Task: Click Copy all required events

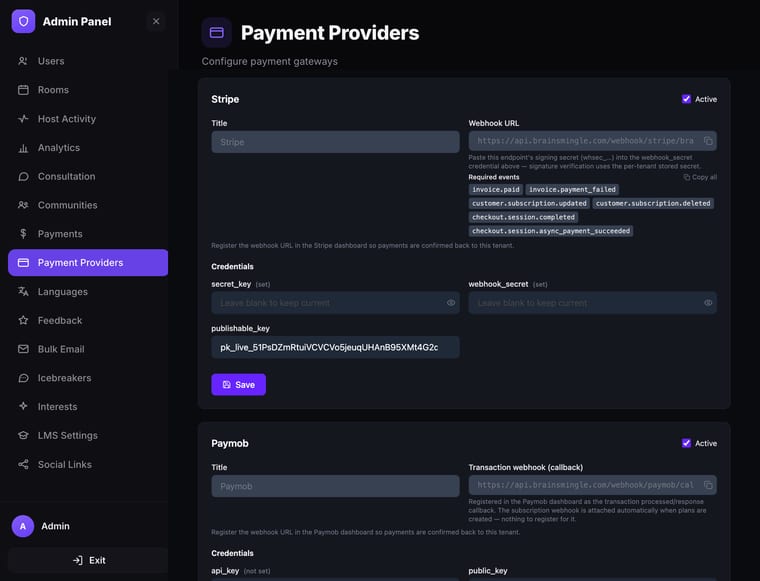Action: [700, 177]
